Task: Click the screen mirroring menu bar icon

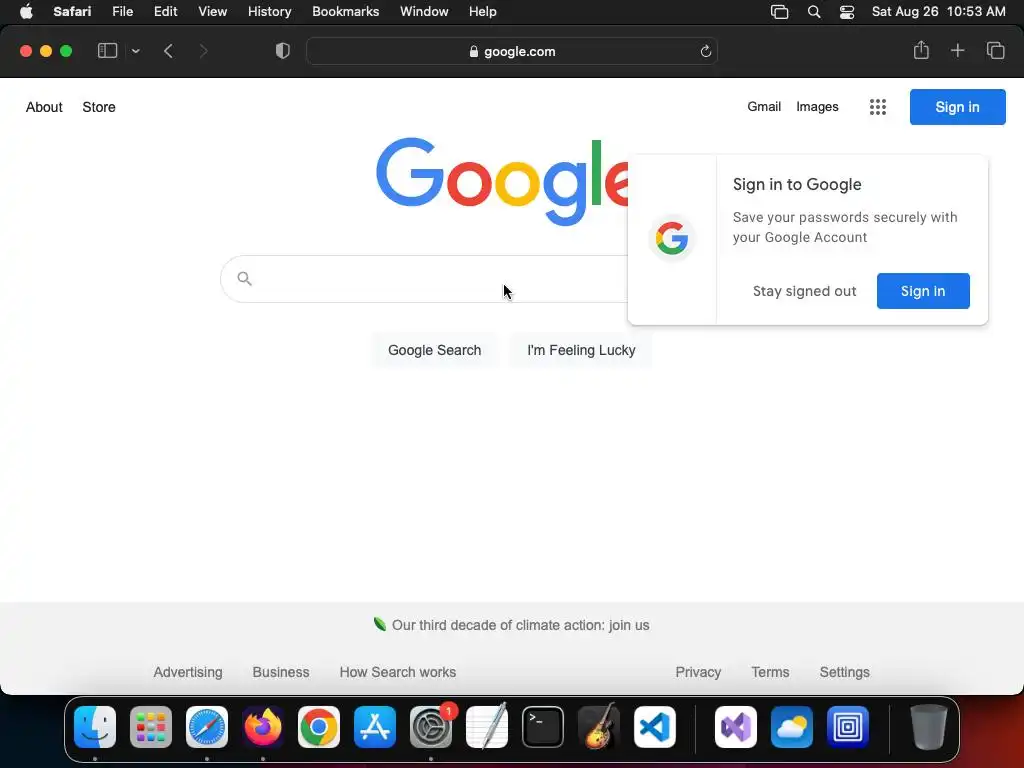Action: (x=780, y=12)
